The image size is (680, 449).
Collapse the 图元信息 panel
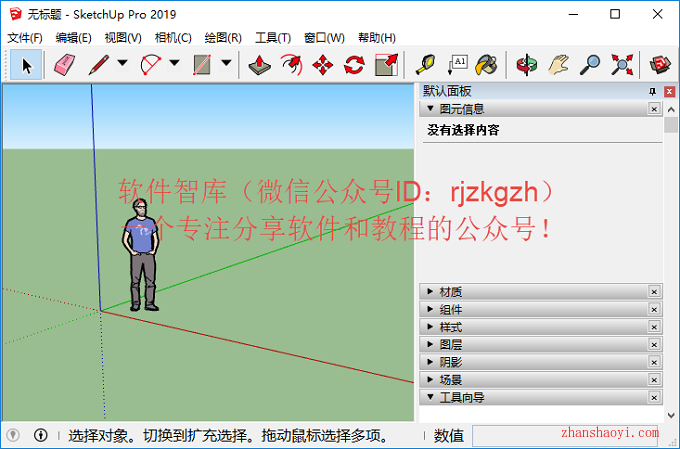[x=430, y=108]
